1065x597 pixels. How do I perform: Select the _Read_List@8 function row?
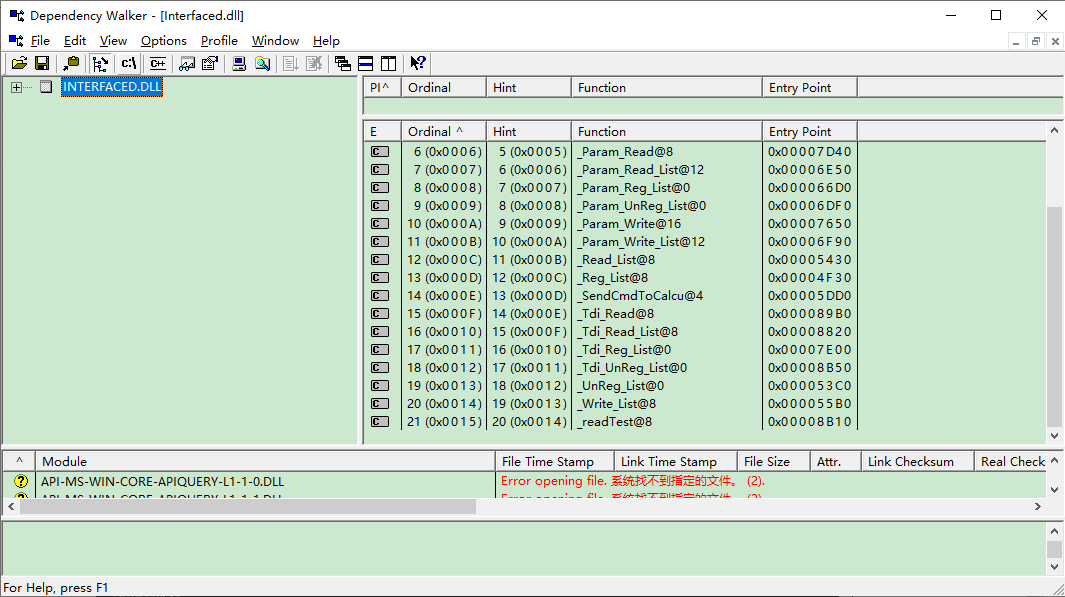tap(611, 259)
